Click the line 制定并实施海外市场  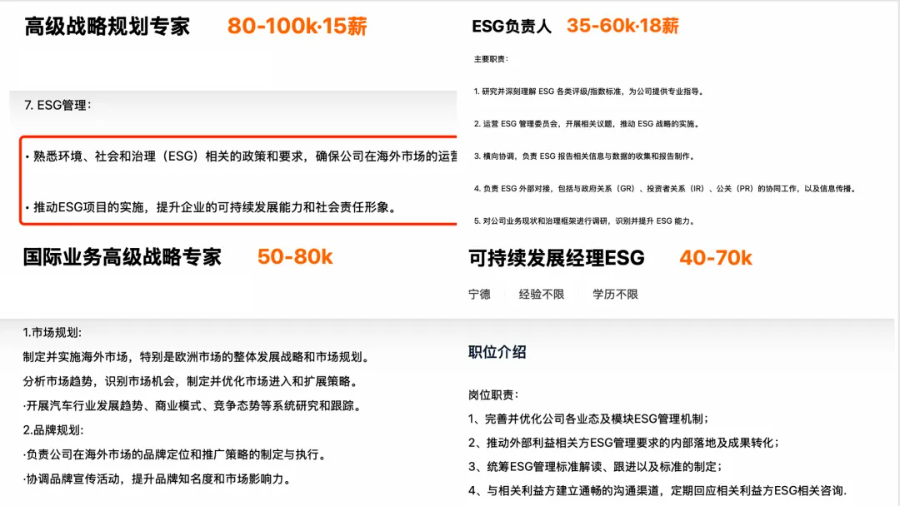click(x=197, y=357)
